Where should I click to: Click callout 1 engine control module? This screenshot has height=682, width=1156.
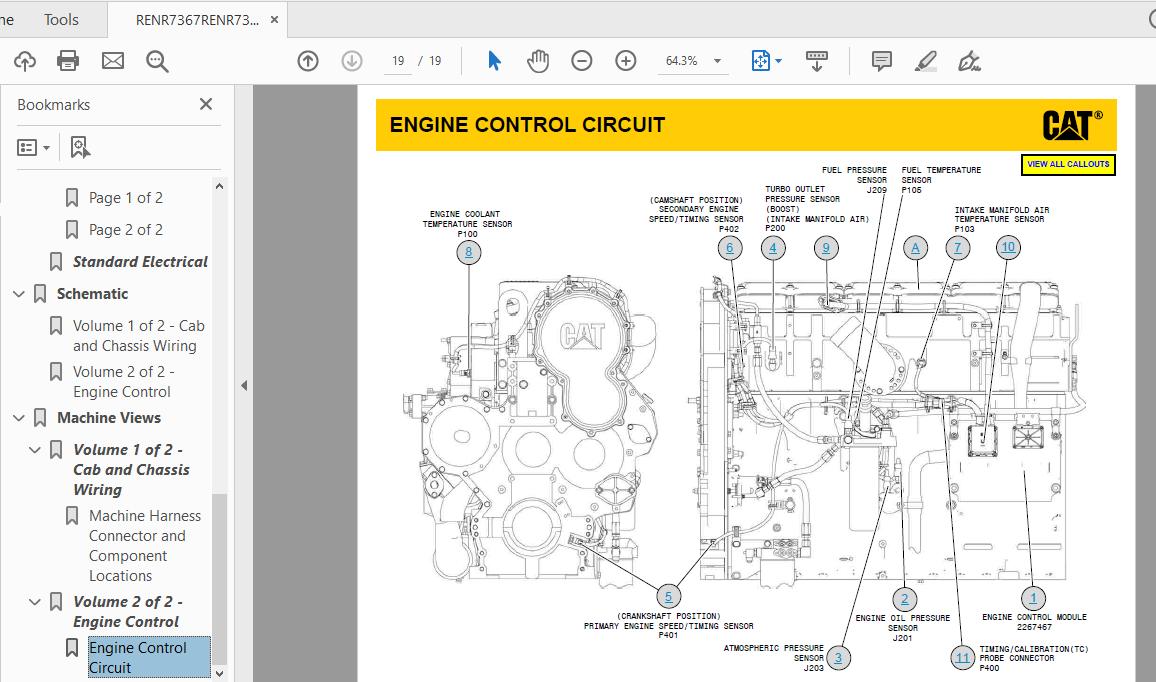coord(1033,598)
